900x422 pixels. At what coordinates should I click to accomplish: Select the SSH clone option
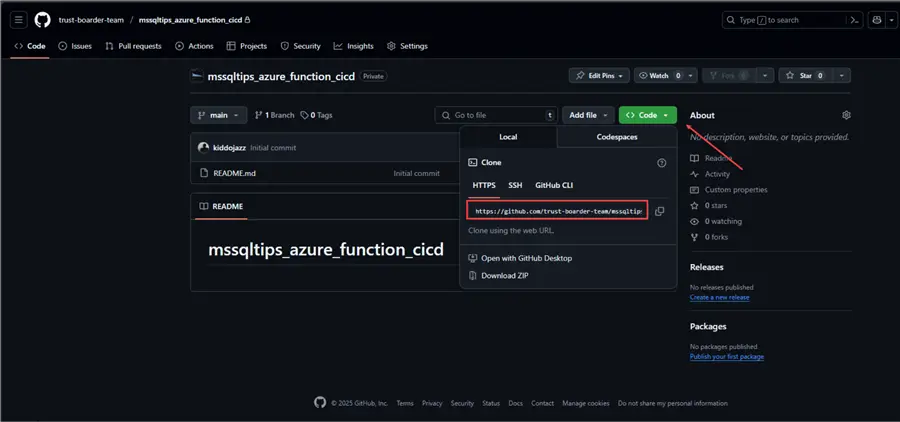point(515,185)
